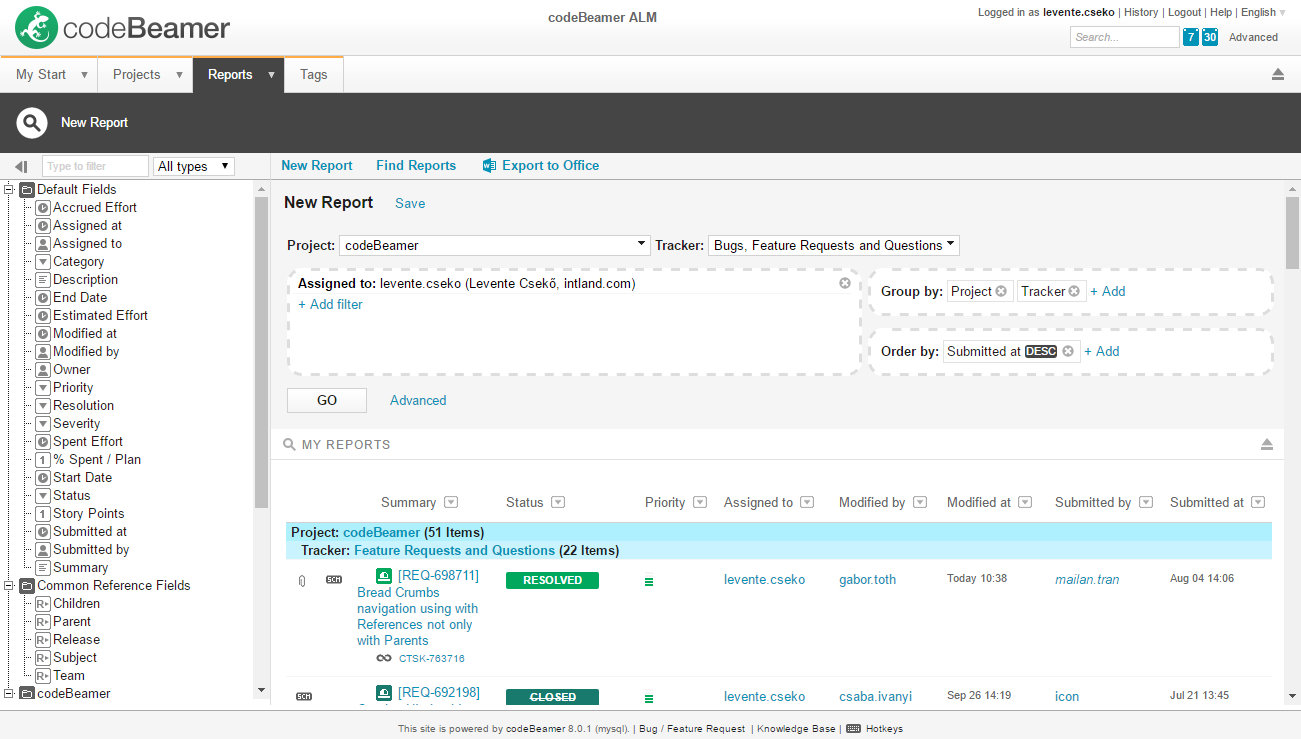Screen dimensions: 1301x739
Task: Click Advanced link next to GO
Action: click(x=418, y=400)
